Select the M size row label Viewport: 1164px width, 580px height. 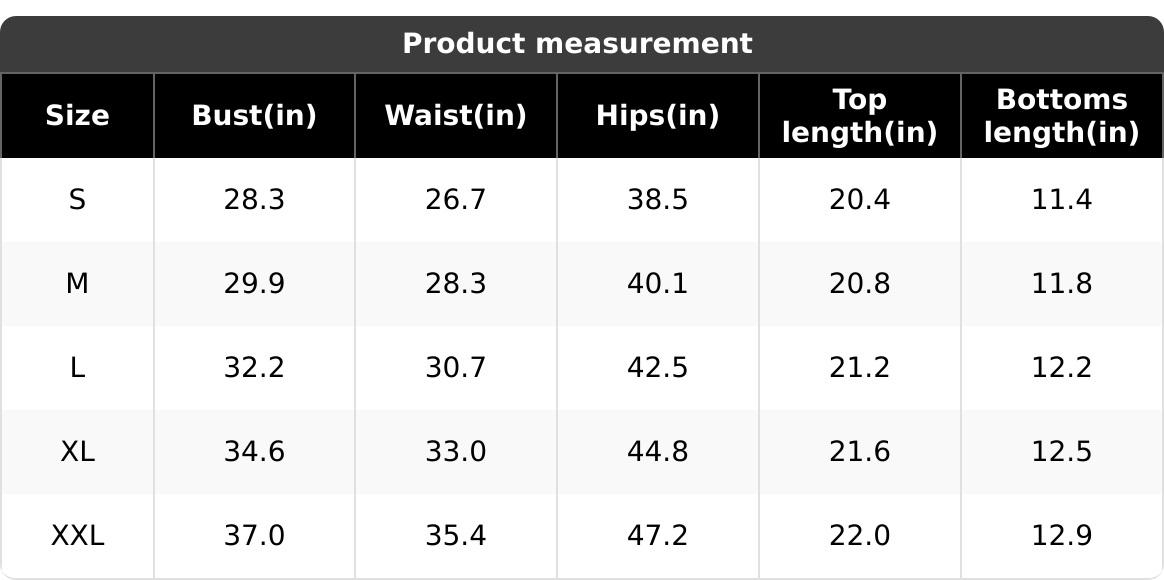[77, 284]
